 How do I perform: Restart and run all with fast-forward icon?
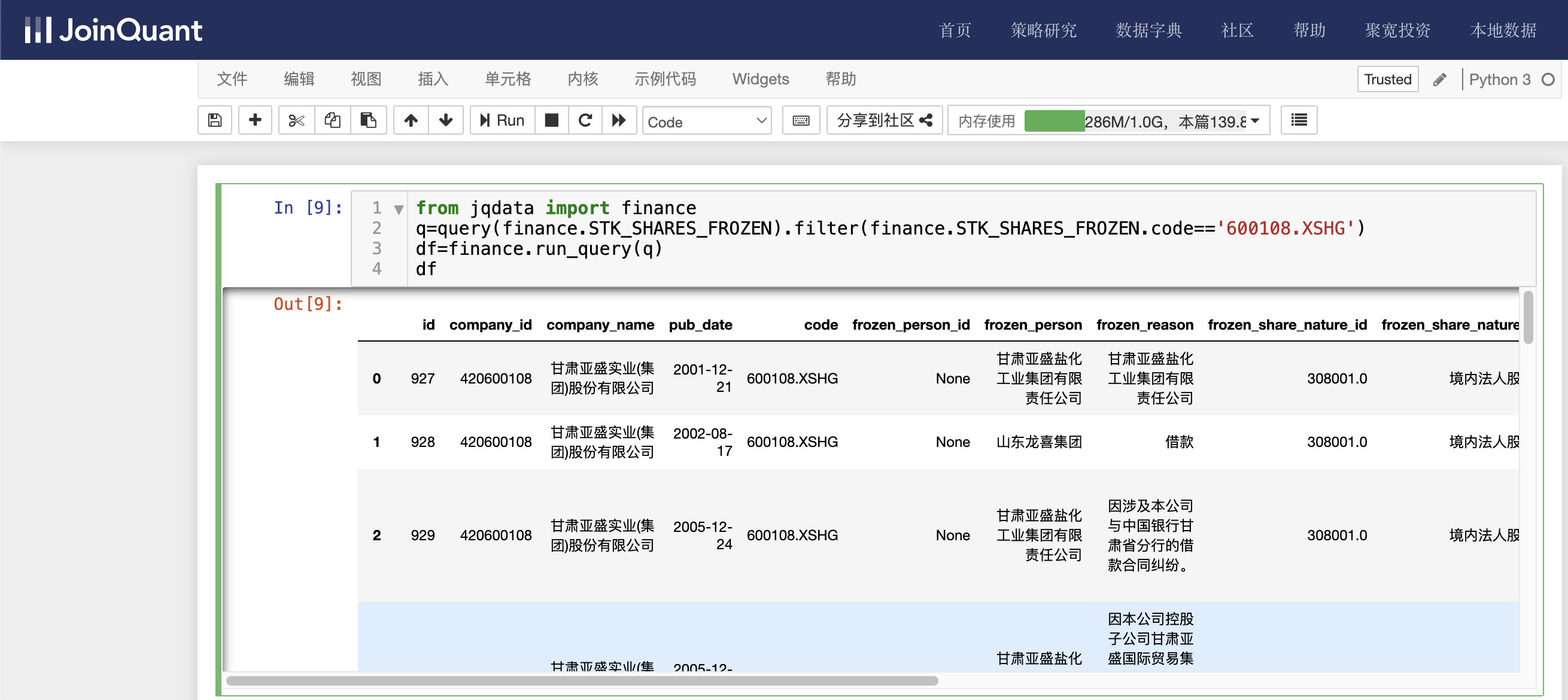tap(619, 120)
